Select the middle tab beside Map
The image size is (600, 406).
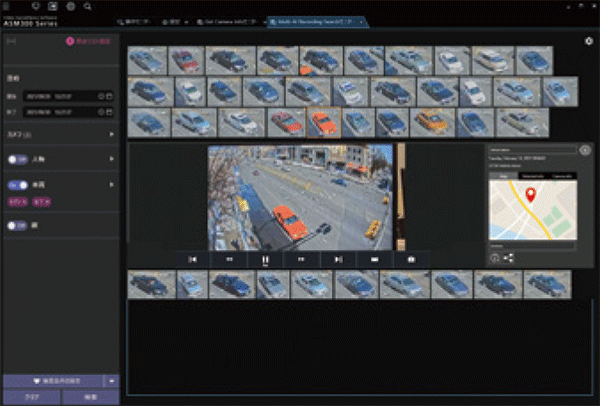[533, 176]
